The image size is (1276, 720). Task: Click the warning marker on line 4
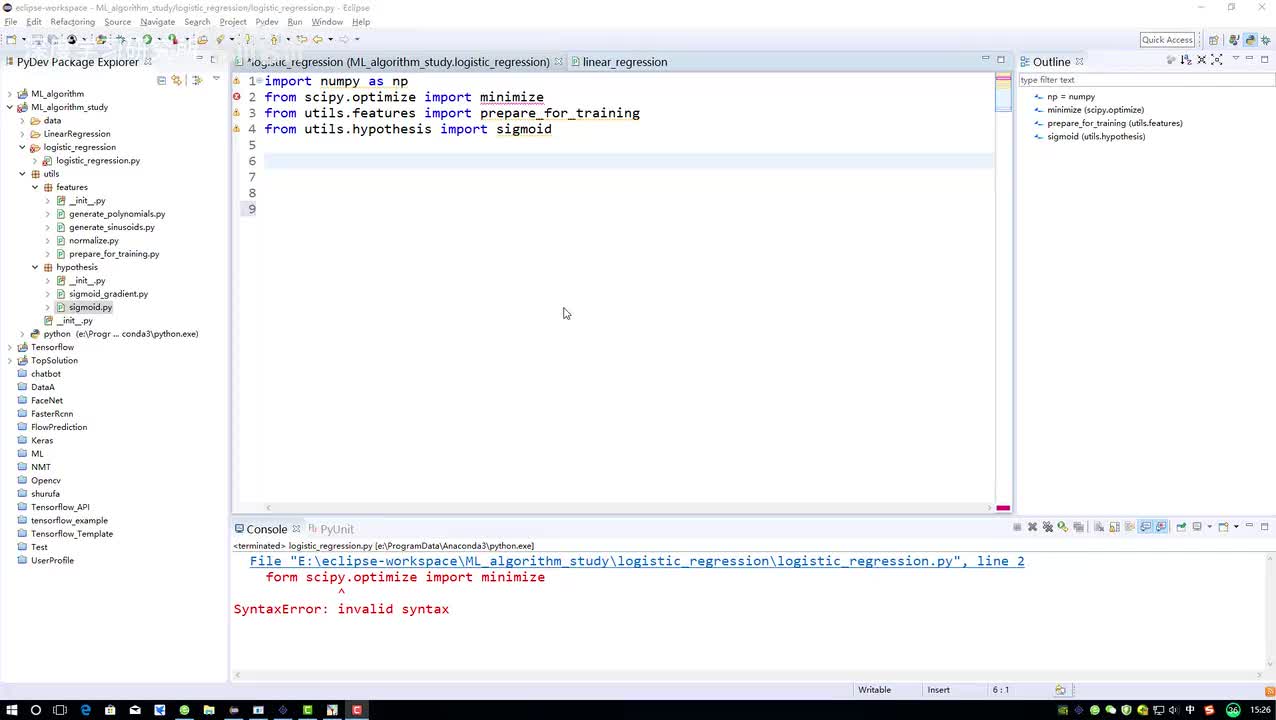tap(237, 129)
